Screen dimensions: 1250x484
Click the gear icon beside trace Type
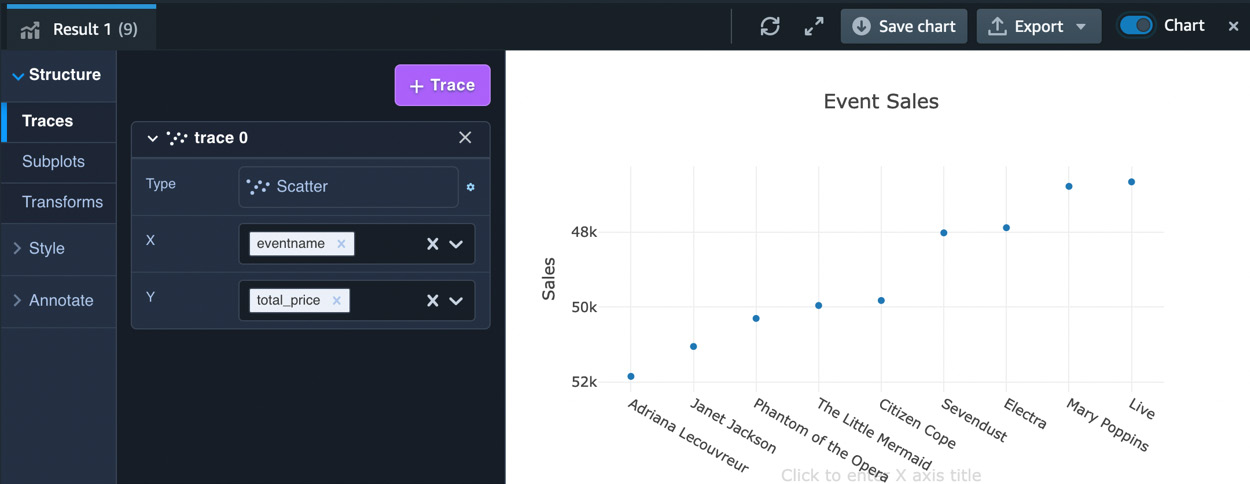[x=471, y=187]
